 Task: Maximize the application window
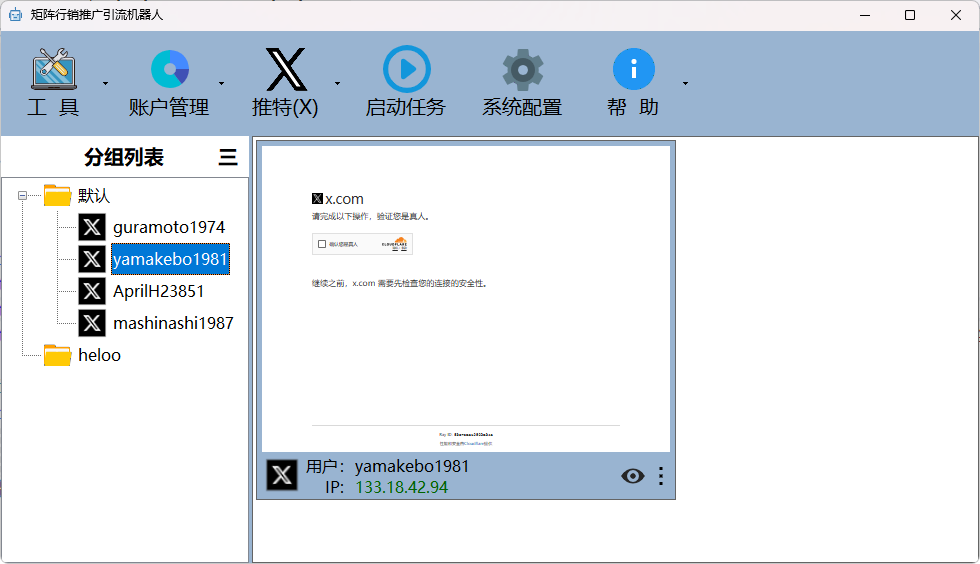(910, 15)
